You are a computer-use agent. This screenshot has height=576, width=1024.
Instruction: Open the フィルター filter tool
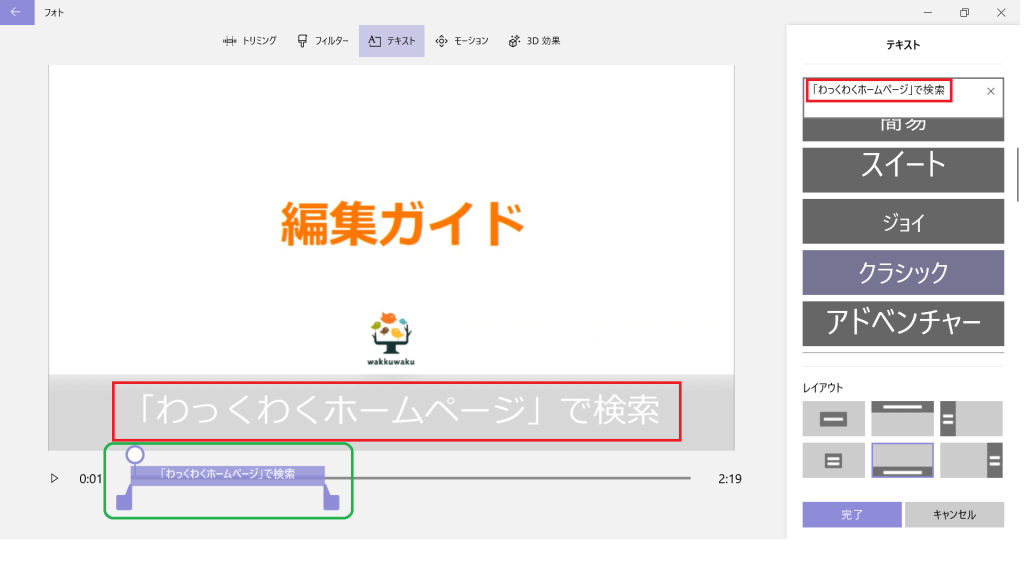tap(322, 41)
